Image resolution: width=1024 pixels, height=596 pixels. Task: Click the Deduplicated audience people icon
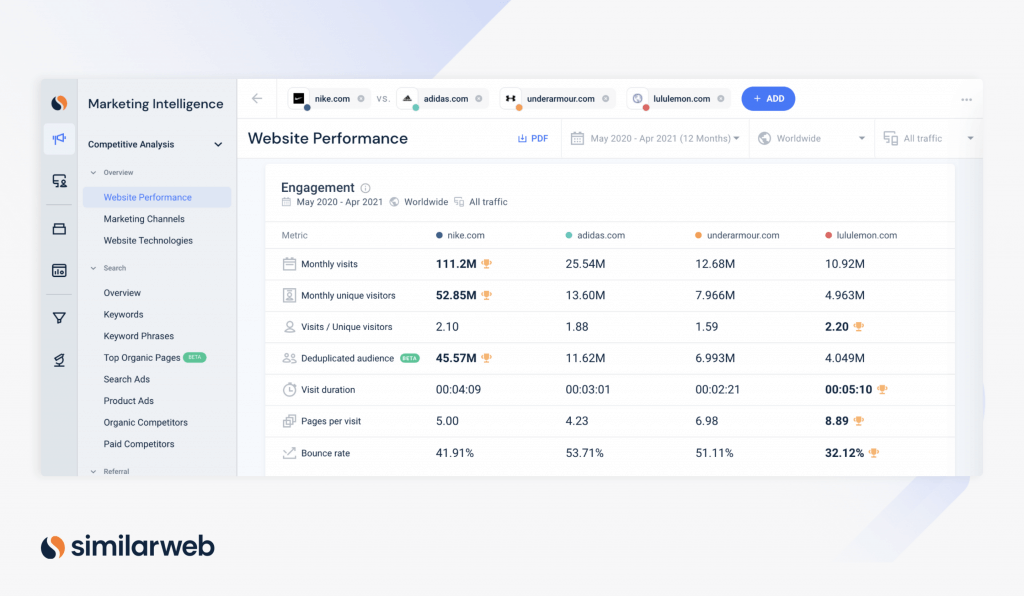[289, 358]
